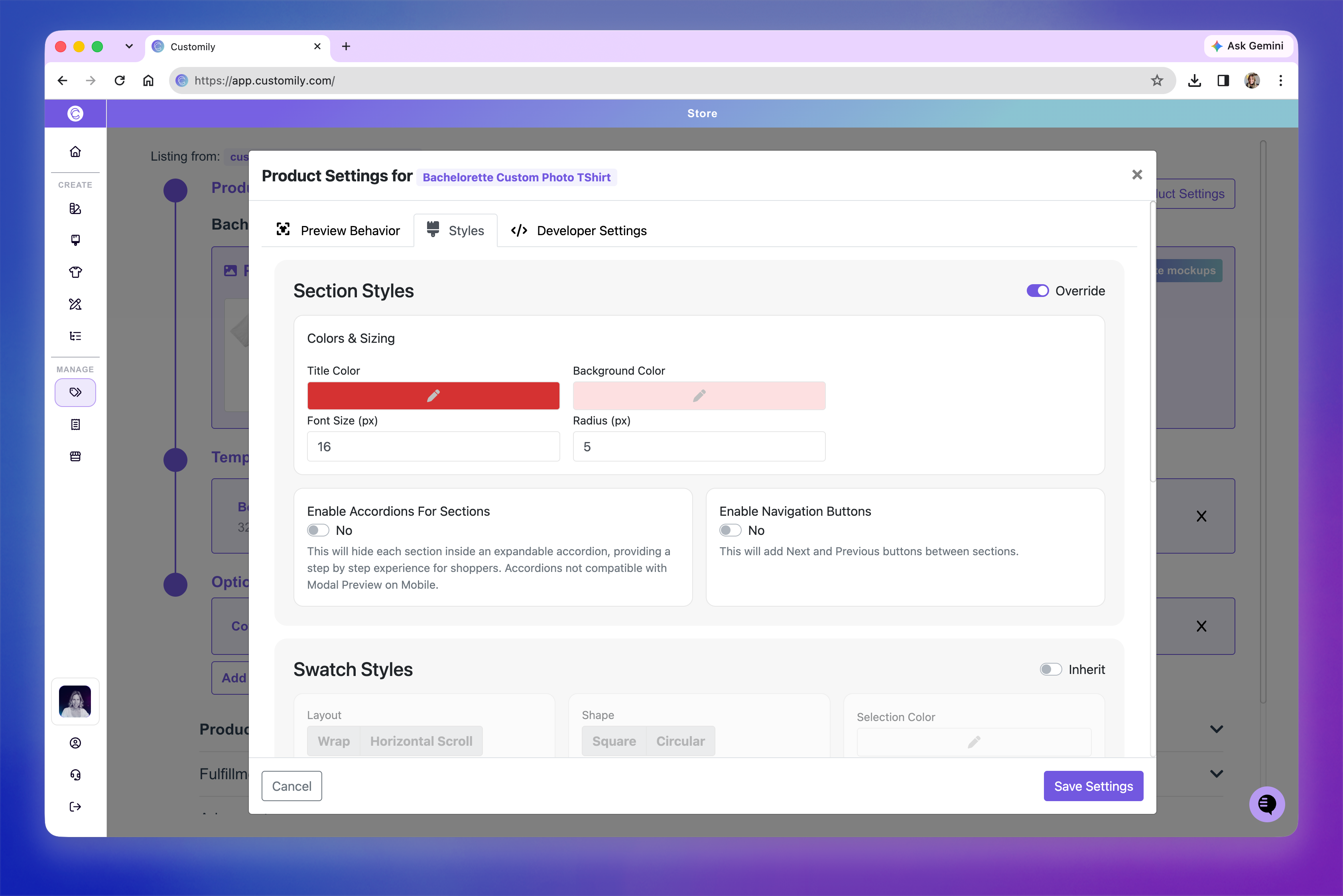Switch to the Developer Settings tab
Viewport: 1343px width, 896px height.
coord(579,230)
